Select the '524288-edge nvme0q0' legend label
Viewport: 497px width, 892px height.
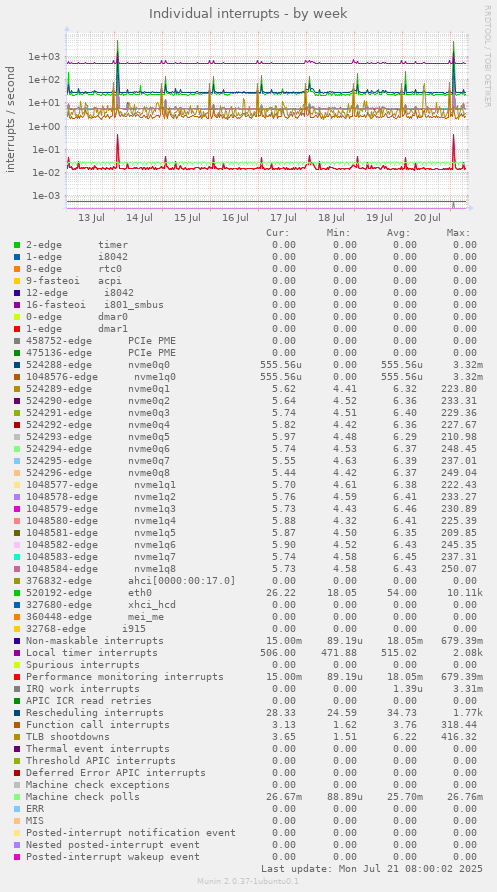pos(98,364)
